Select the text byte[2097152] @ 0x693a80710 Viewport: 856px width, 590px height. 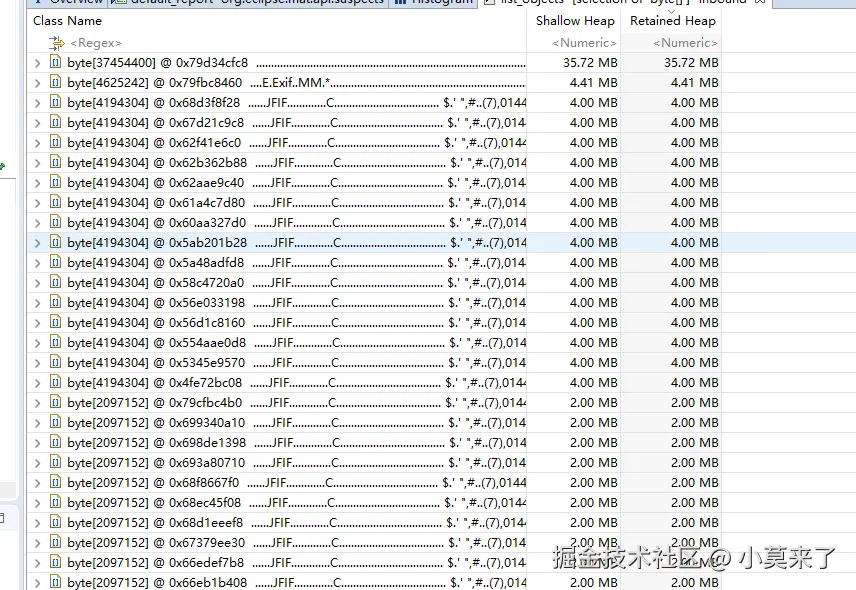(156, 463)
